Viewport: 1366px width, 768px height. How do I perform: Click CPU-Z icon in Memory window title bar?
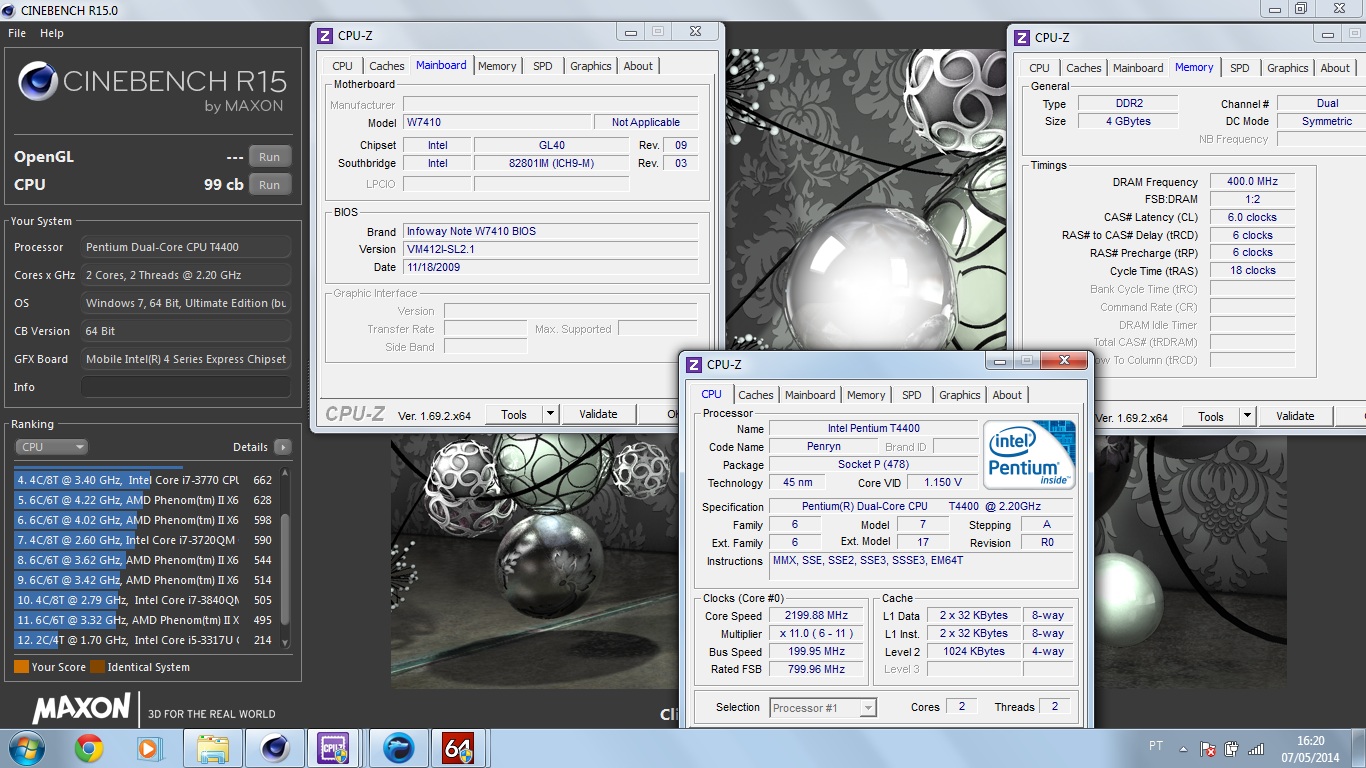pos(1022,38)
